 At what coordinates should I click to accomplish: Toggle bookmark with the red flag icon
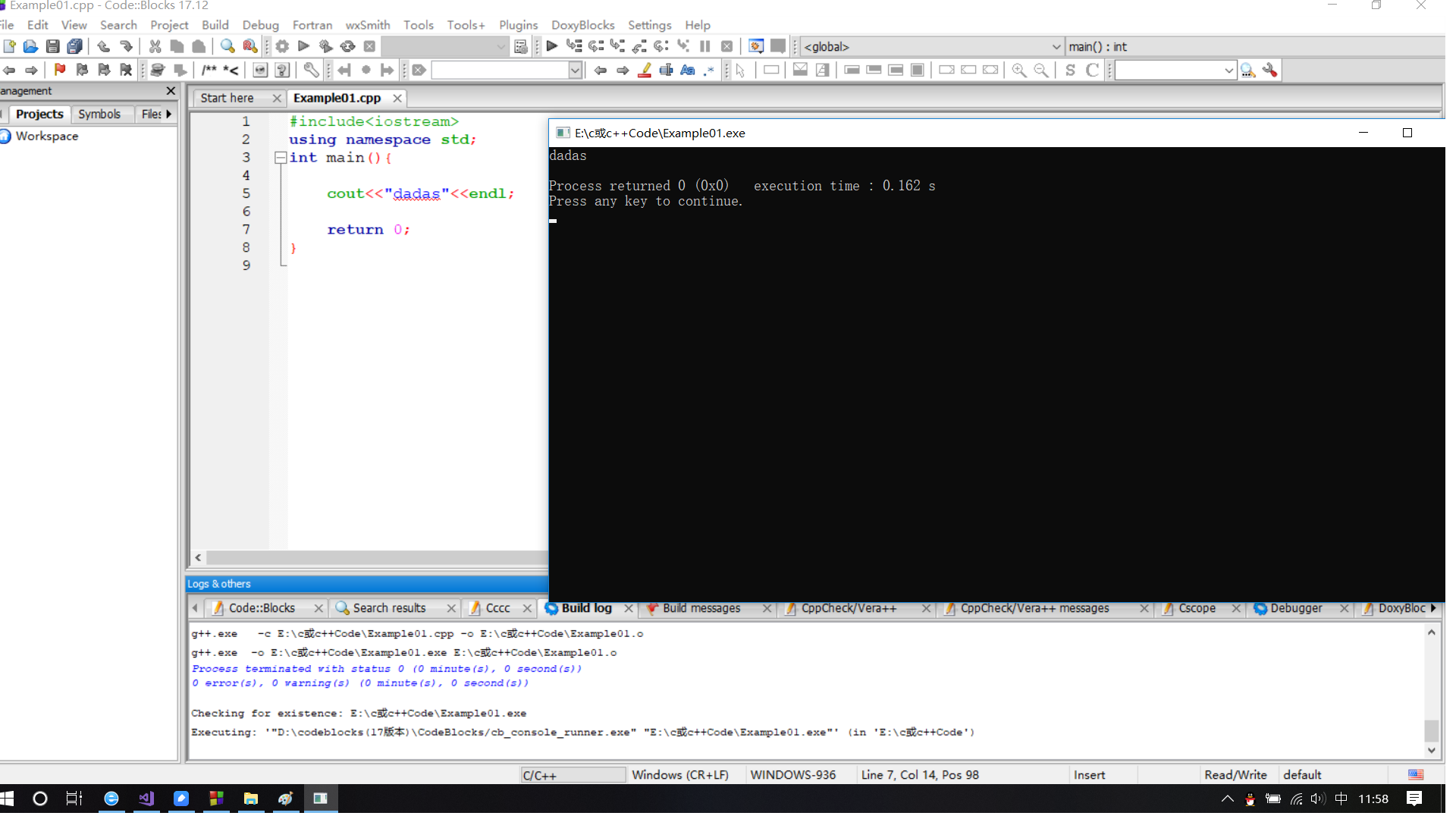point(60,70)
